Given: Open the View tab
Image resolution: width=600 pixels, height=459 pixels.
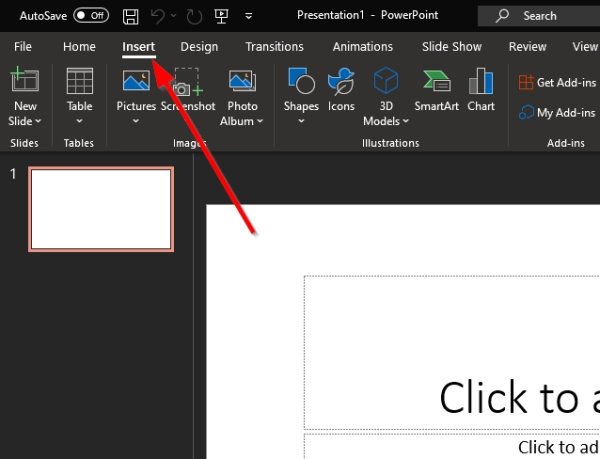Looking at the screenshot, I should point(585,47).
